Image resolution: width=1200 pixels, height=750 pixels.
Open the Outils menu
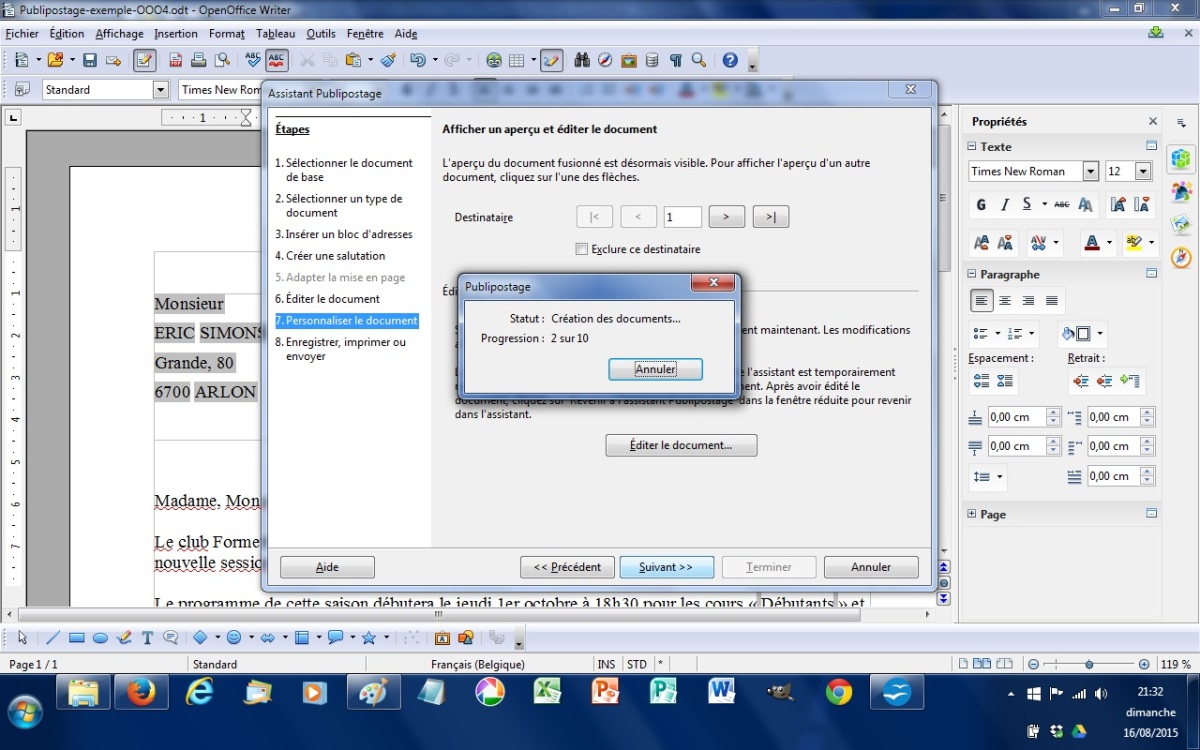click(321, 34)
